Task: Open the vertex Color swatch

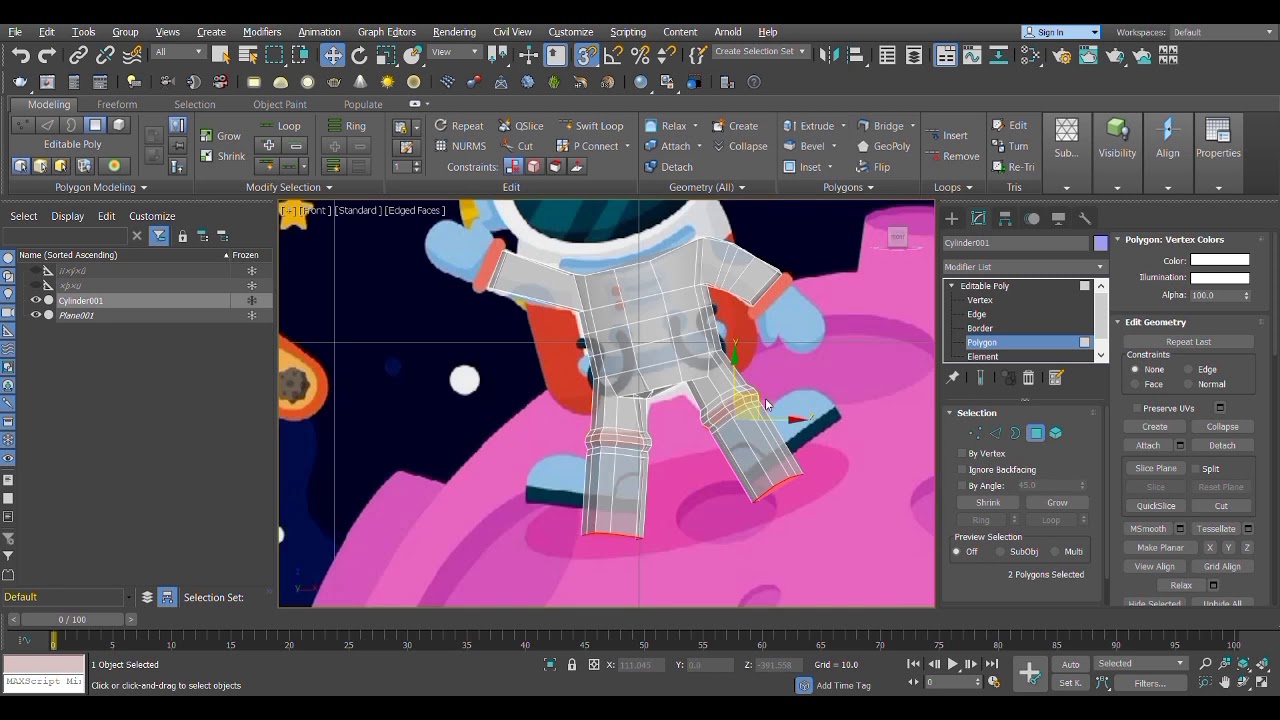Action: [1220, 260]
